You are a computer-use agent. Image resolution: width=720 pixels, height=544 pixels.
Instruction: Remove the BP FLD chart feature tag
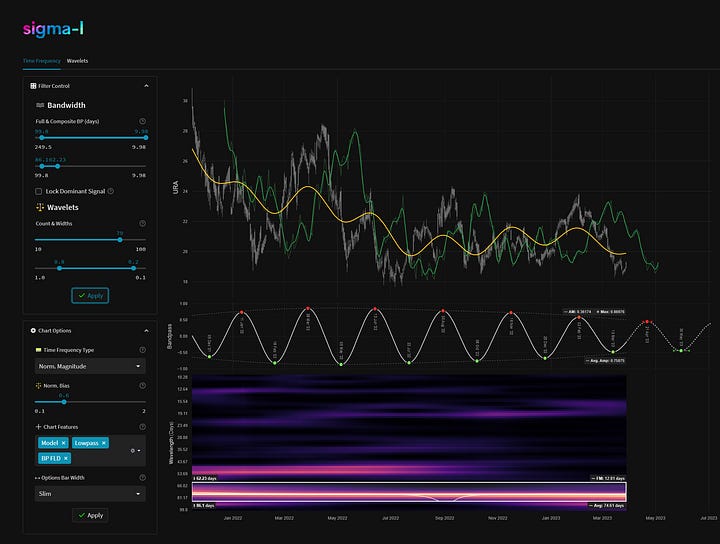tap(66, 458)
